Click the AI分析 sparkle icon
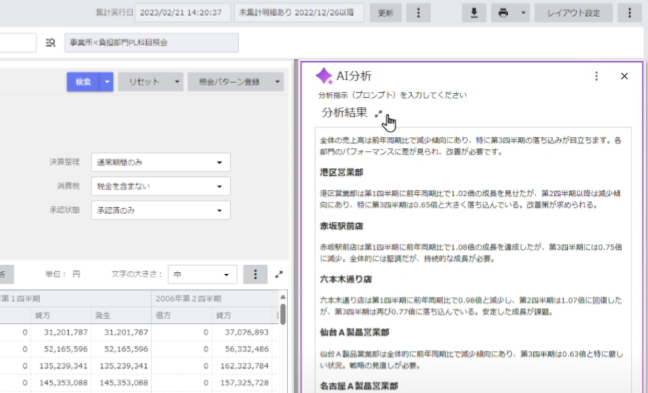Viewport: 648px width, 393px height. tap(324, 76)
